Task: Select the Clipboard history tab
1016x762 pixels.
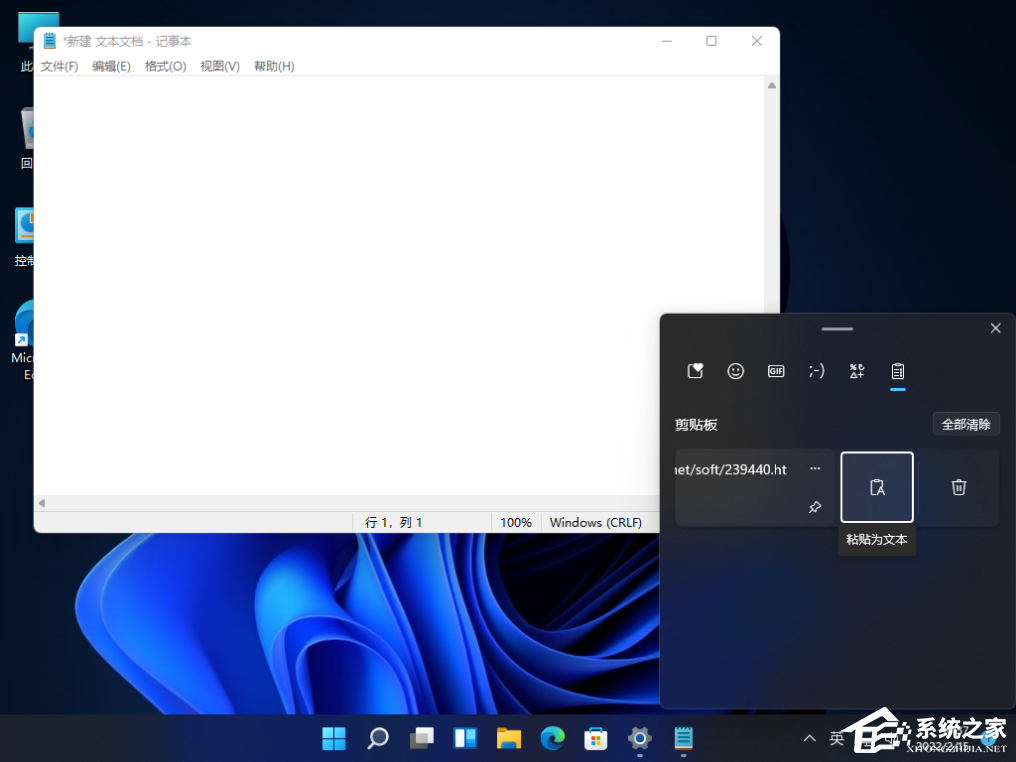Action: pos(897,371)
